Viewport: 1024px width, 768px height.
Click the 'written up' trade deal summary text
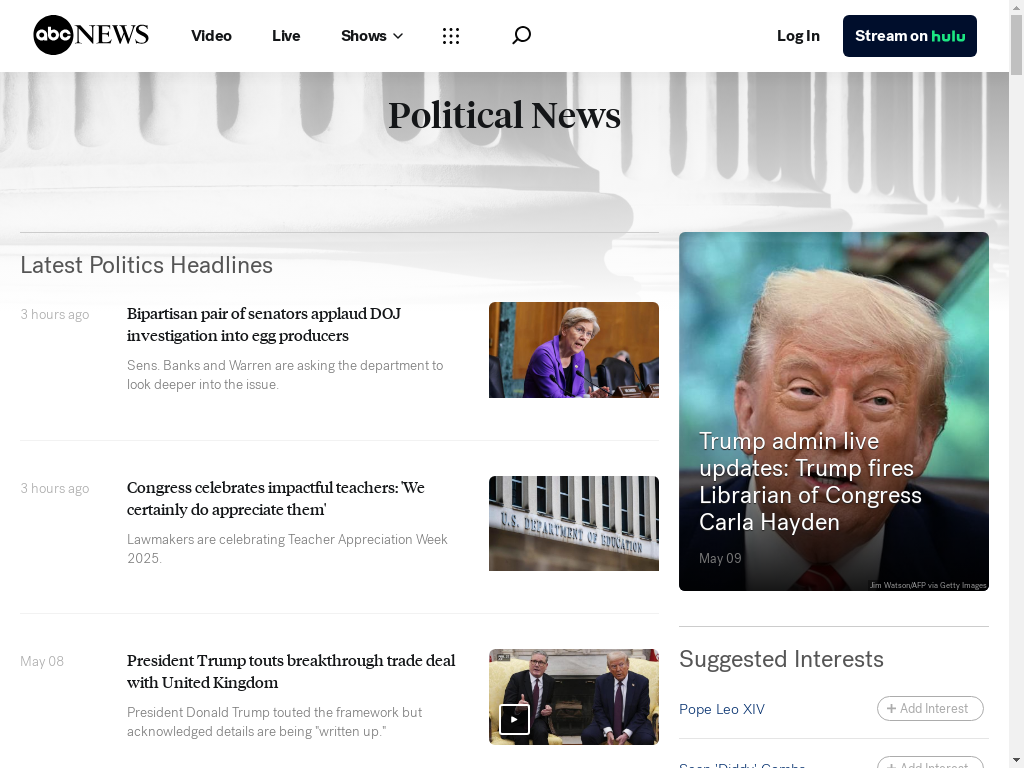pos(274,722)
